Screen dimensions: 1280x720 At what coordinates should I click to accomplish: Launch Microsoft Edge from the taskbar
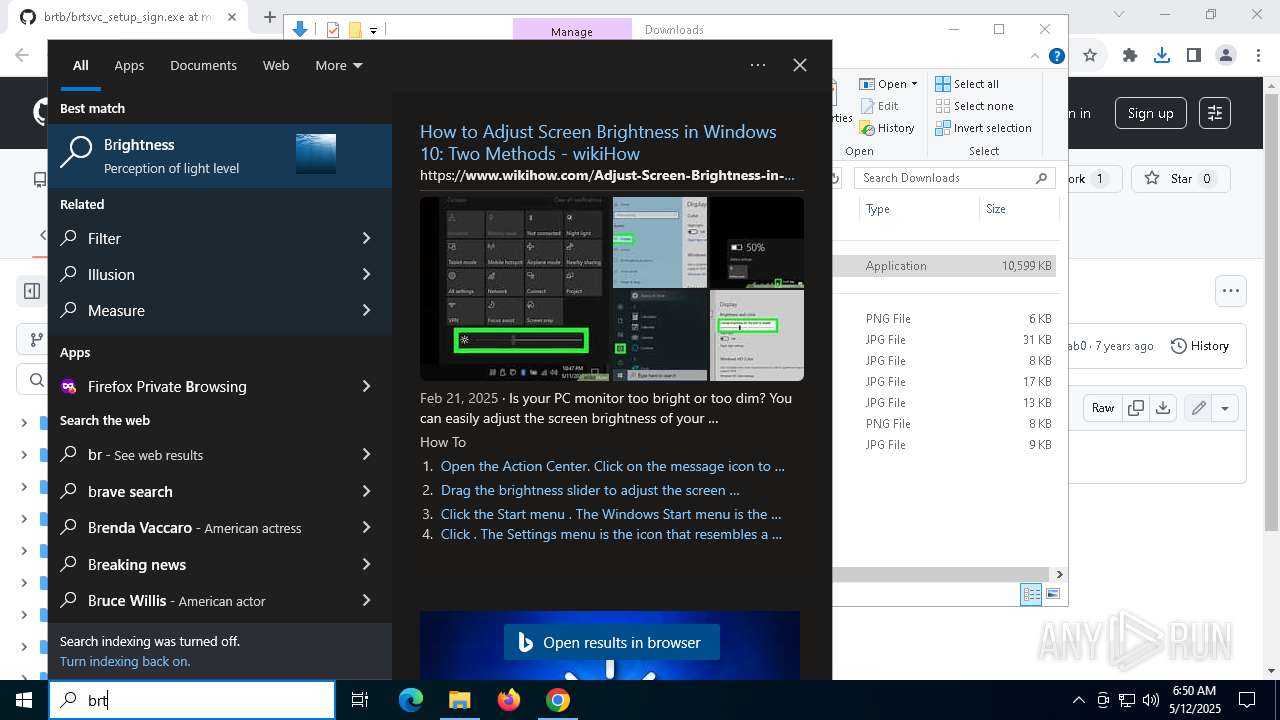pyautogui.click(x=411, y=700)
